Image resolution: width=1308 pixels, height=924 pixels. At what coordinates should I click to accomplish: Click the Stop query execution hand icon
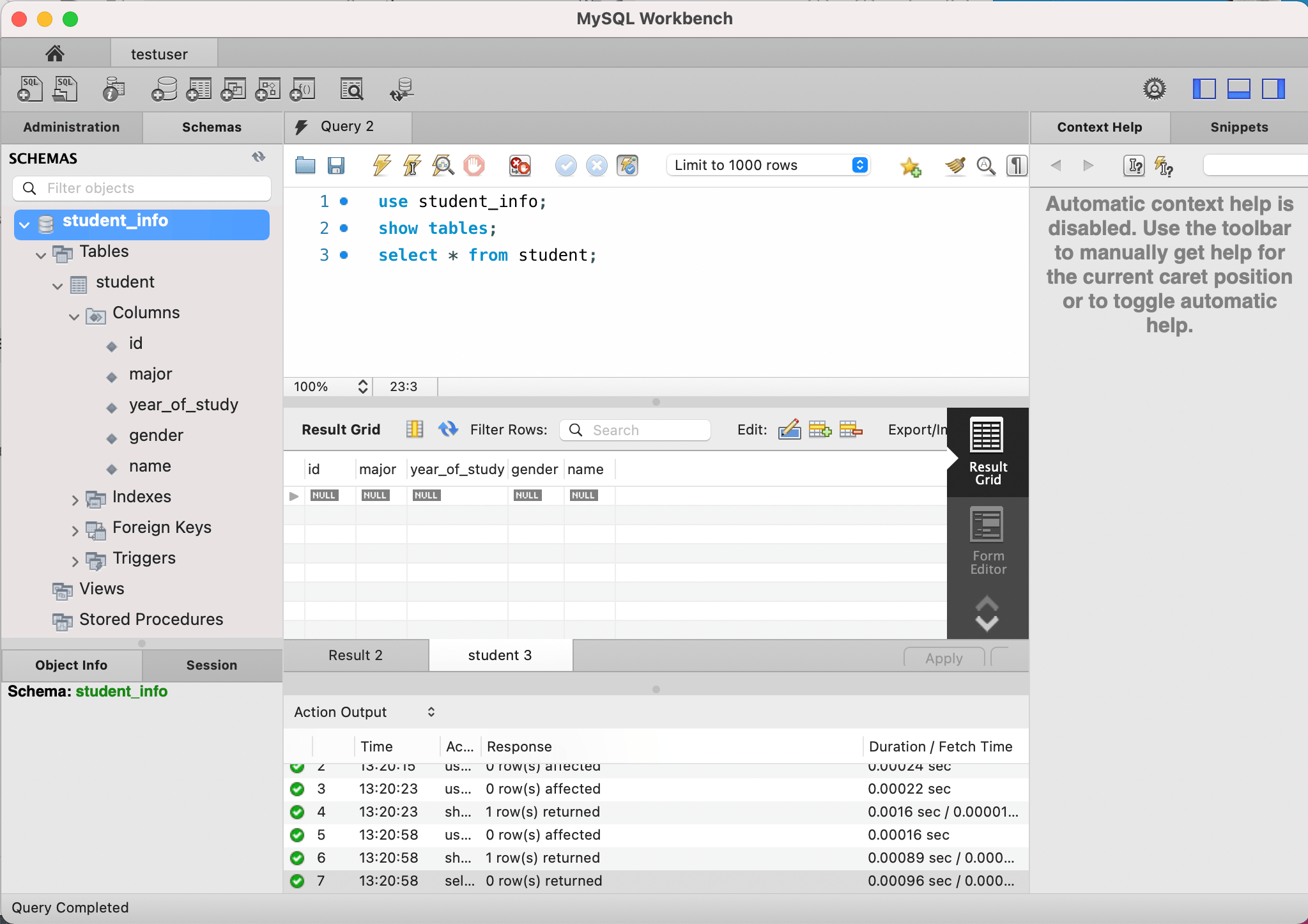(x=474, y=166)
